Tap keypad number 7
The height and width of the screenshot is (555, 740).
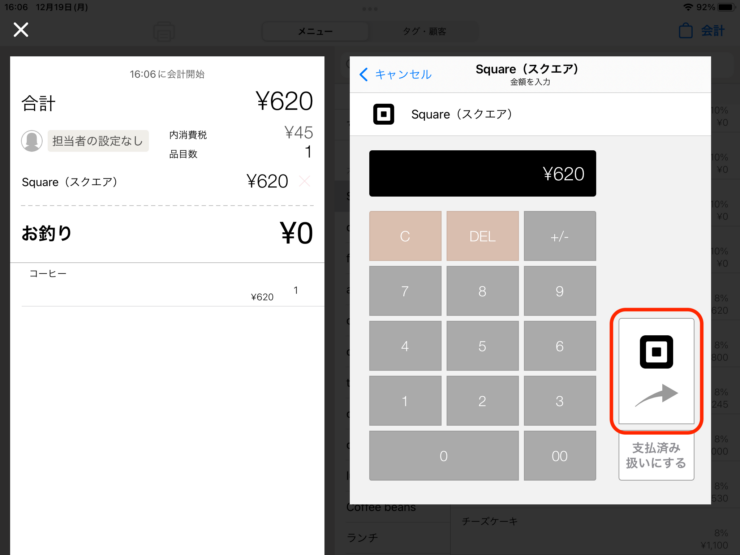point(405,291)
